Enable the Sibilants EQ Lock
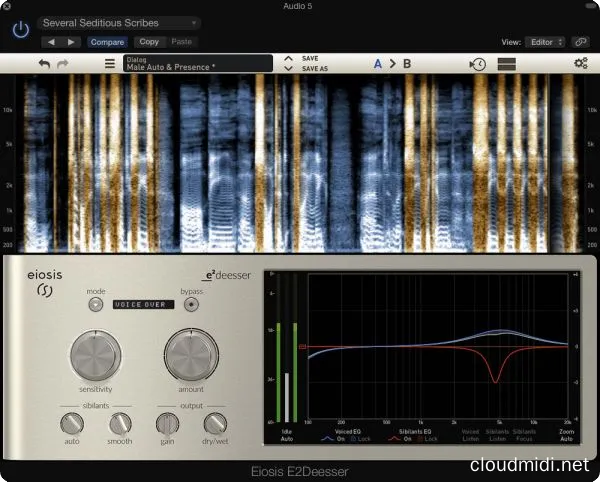The width and height of the screenshot is (600, 482). click(x=424, y=439)
